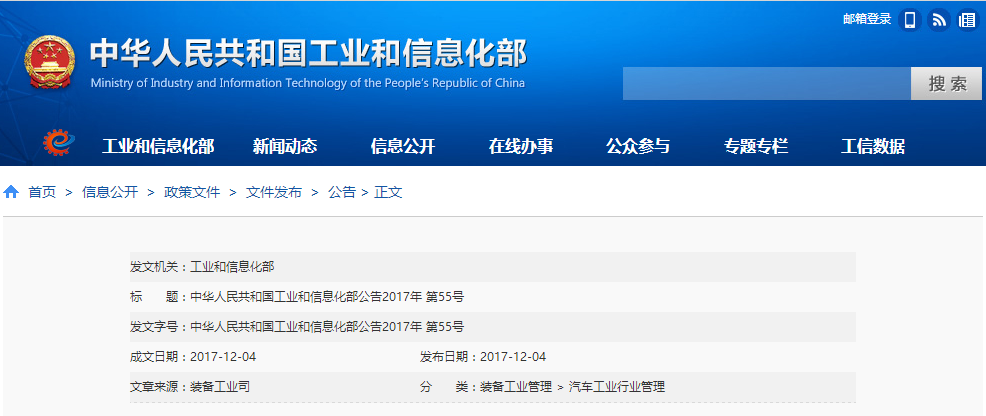Open the 新闻动态 nav menu
Image resolution: width=986 pixels, height=416 pixels.
[285, 147]
